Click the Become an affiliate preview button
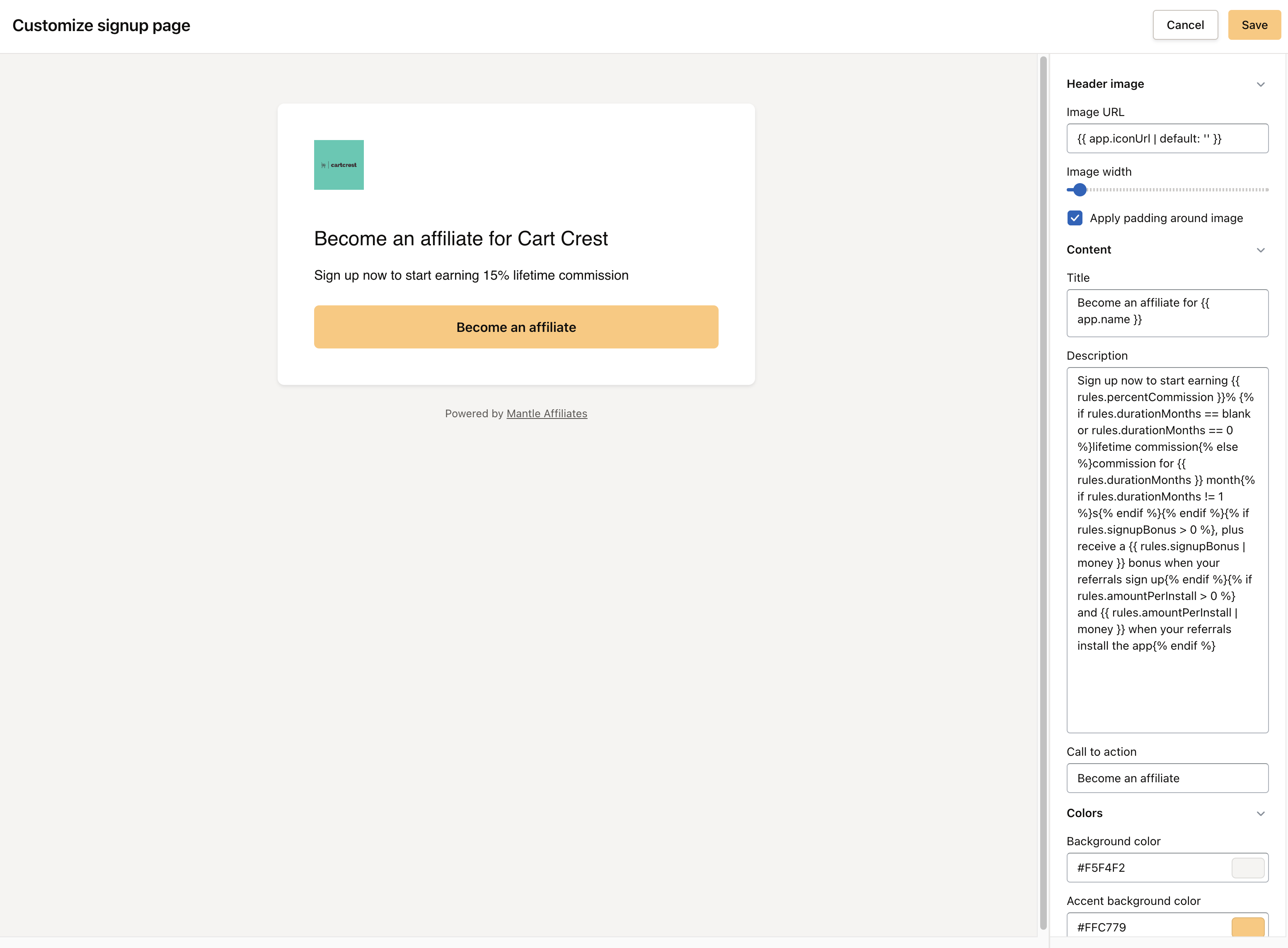The image size is (1288, 948). click(x=516, y=326)
